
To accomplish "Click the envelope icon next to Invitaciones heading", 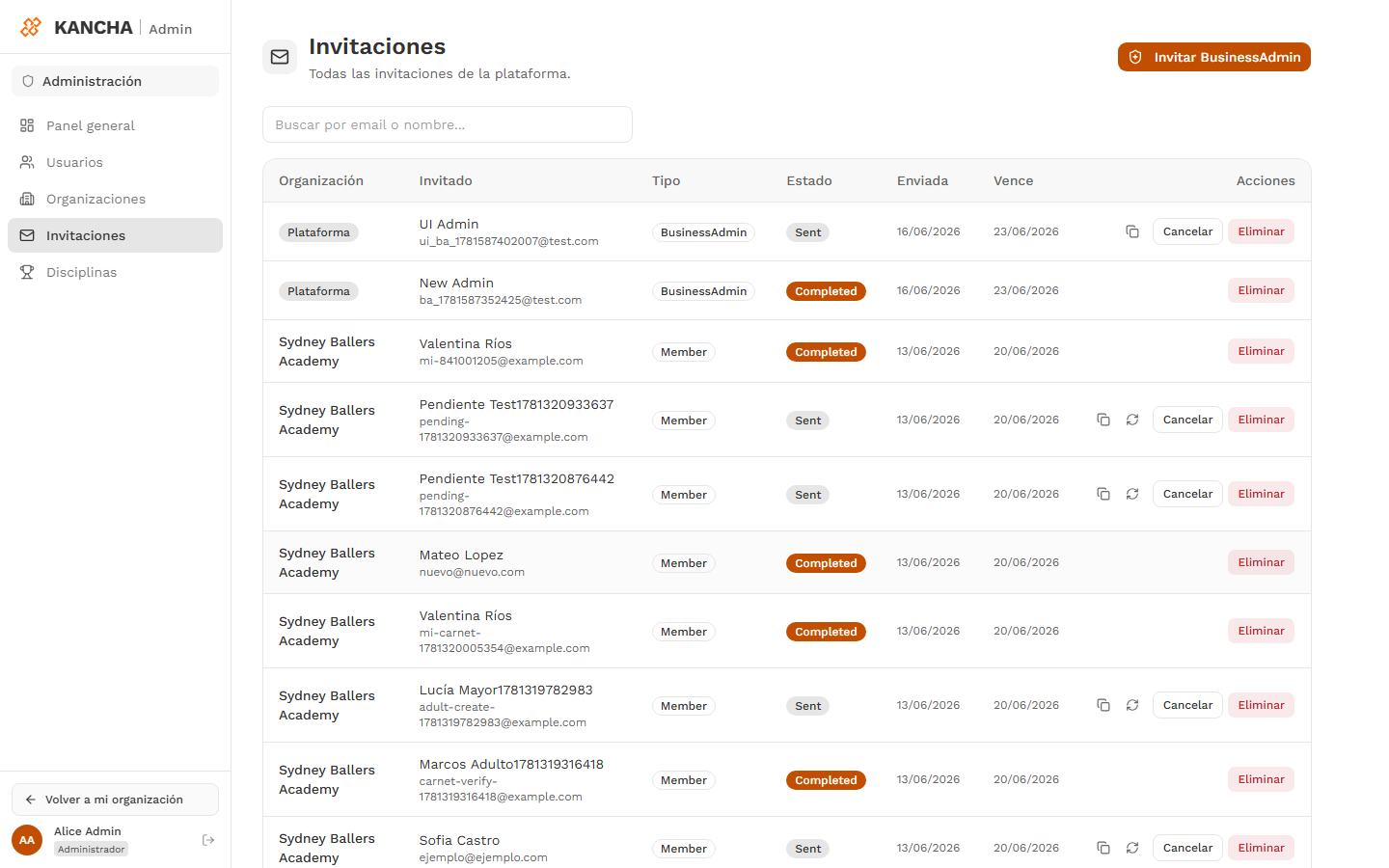I will 280,57.
